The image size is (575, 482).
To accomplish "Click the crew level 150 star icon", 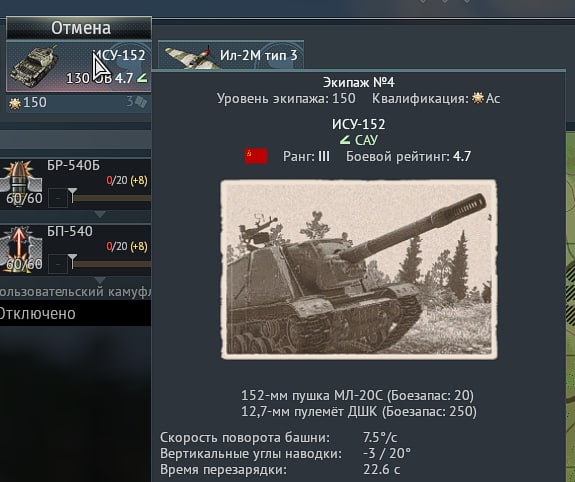I will (x=15, y=103).
